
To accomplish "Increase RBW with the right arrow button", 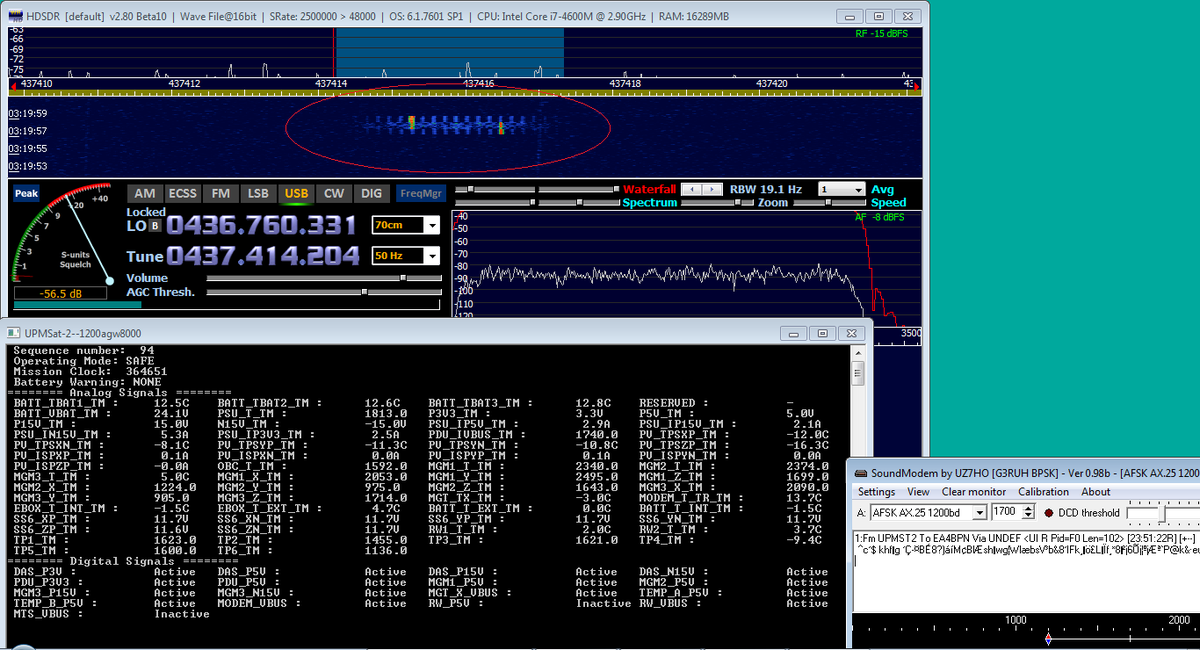I will point(711,189).
